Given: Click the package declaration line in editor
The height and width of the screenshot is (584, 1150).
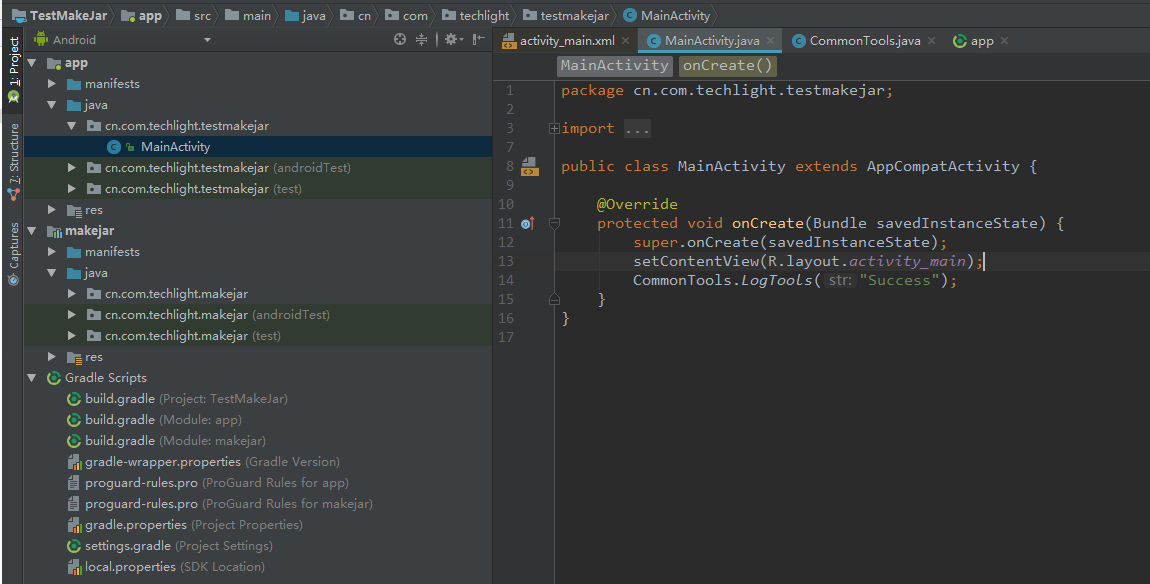Looking at the screenshot, I should 727,91.
